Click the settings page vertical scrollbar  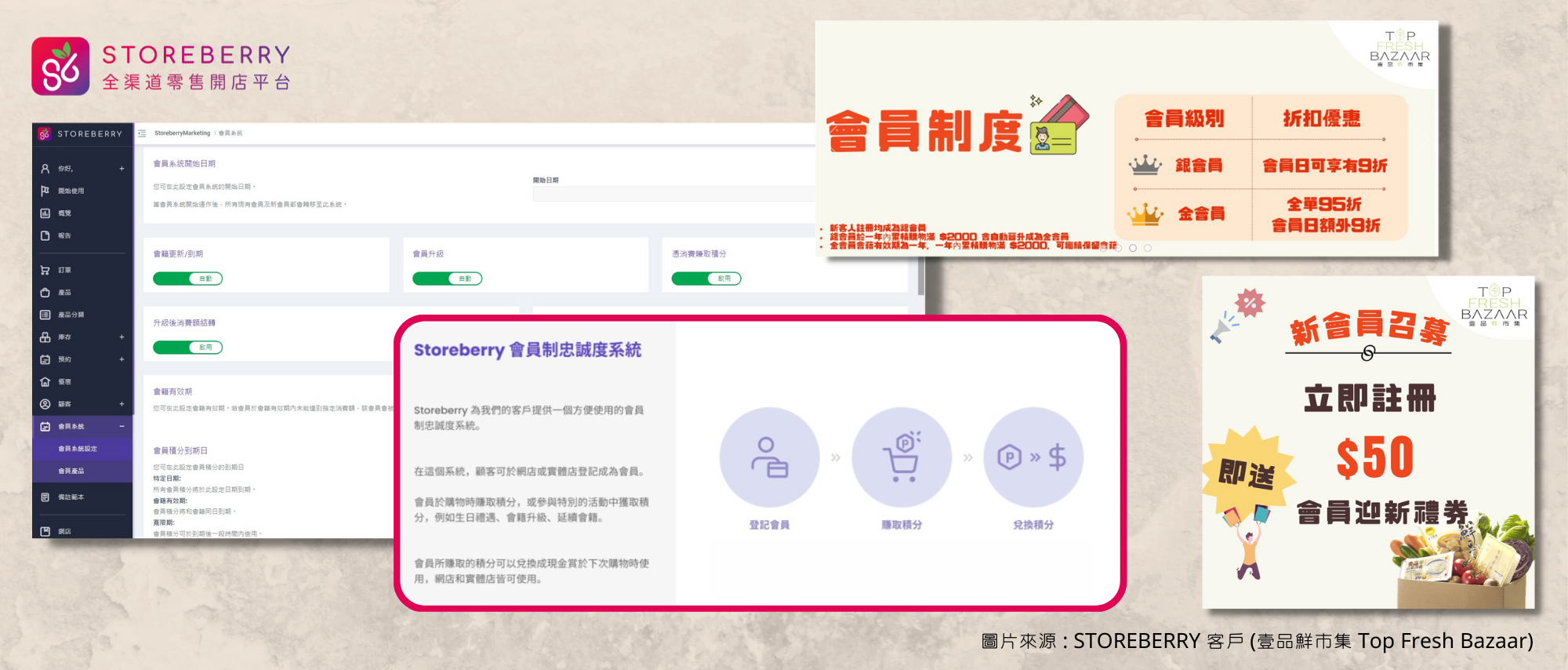[921, 276]
